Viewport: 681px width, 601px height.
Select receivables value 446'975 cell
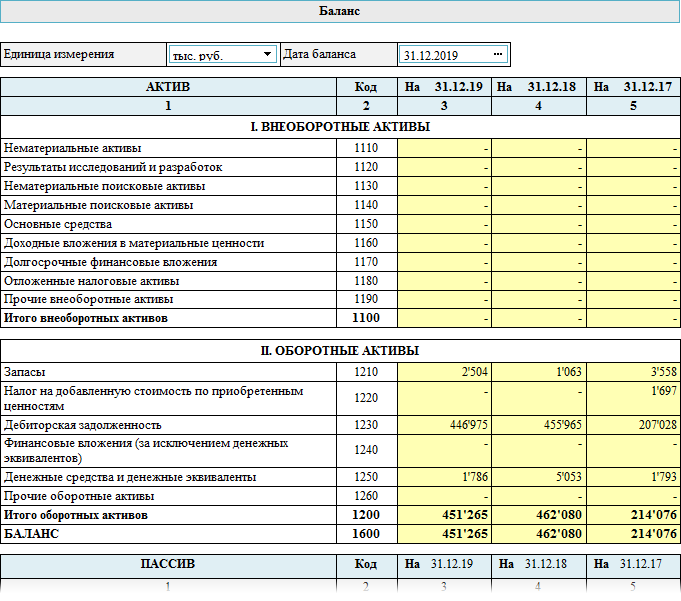tap(444, 425)
